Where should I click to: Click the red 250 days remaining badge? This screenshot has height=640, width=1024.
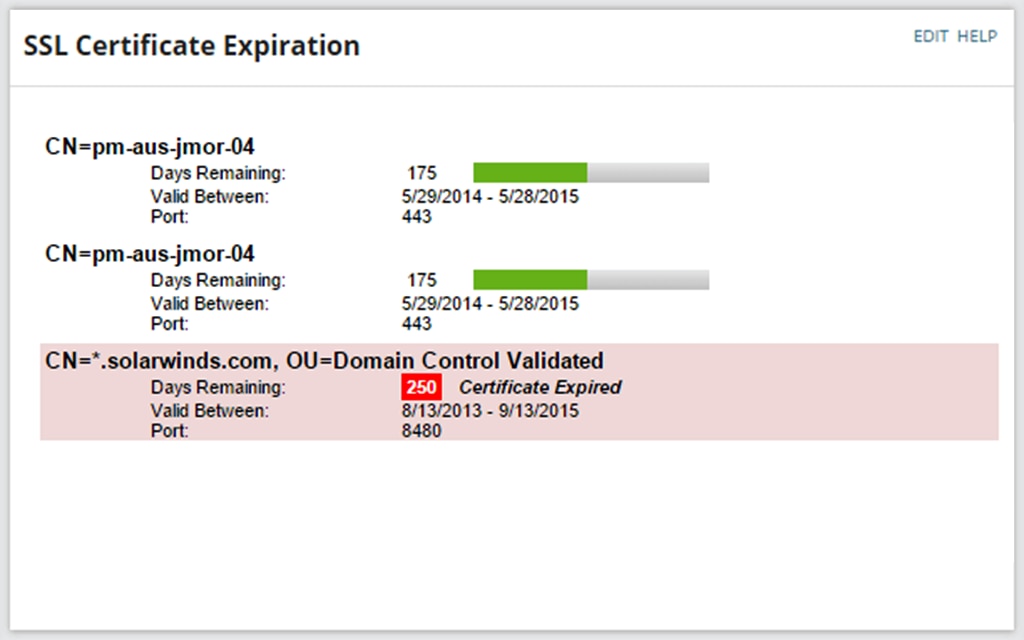point(420,387)
